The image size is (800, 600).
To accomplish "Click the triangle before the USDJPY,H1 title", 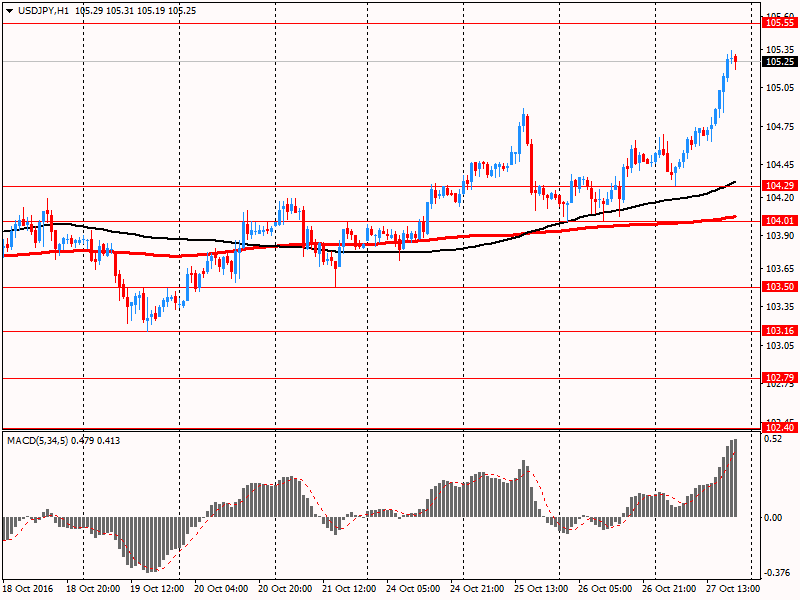I will click(x=9, y=9).
